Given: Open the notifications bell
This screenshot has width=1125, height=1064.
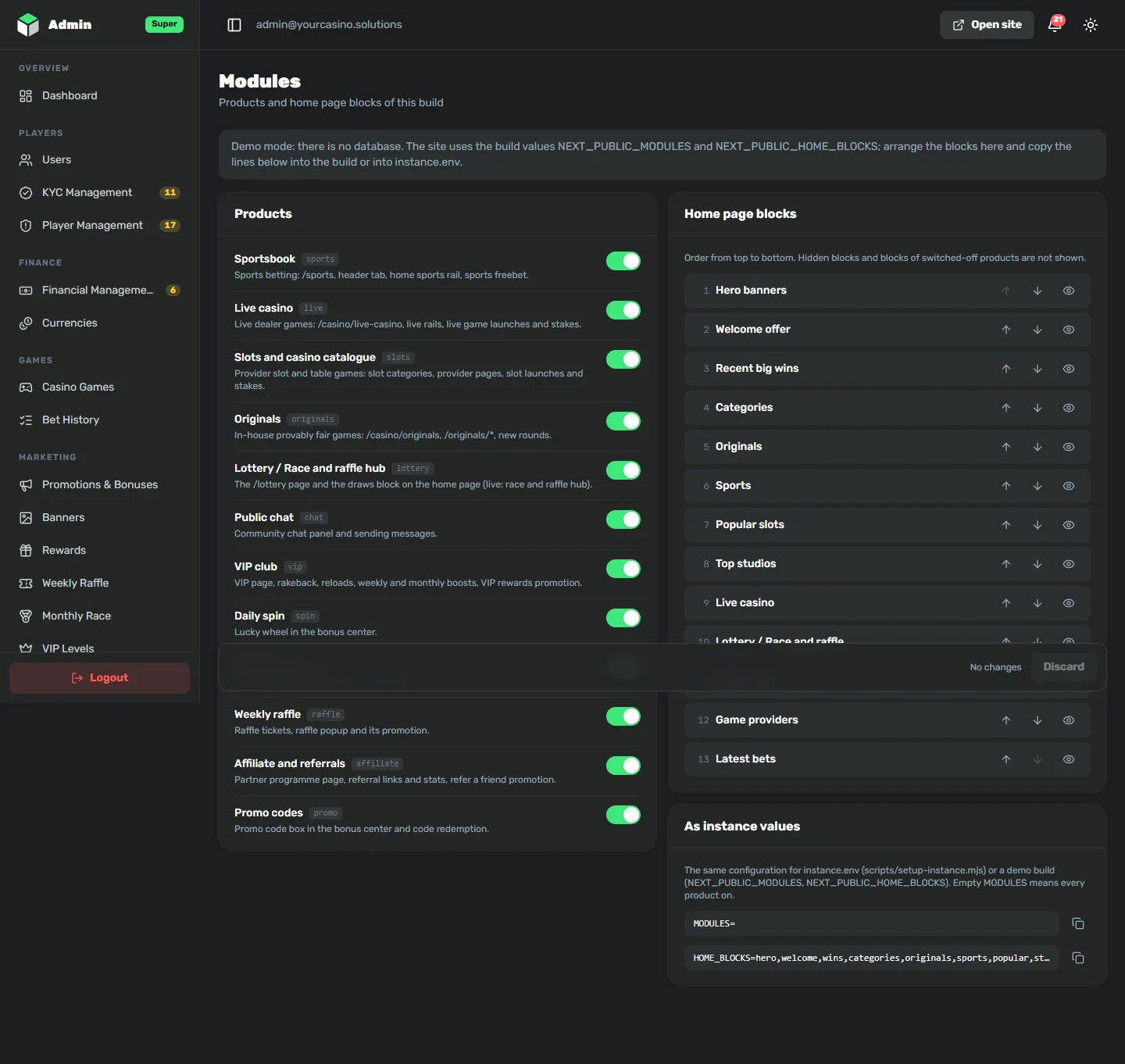Looking at the screenshot, I should [x=1055, y=24].
